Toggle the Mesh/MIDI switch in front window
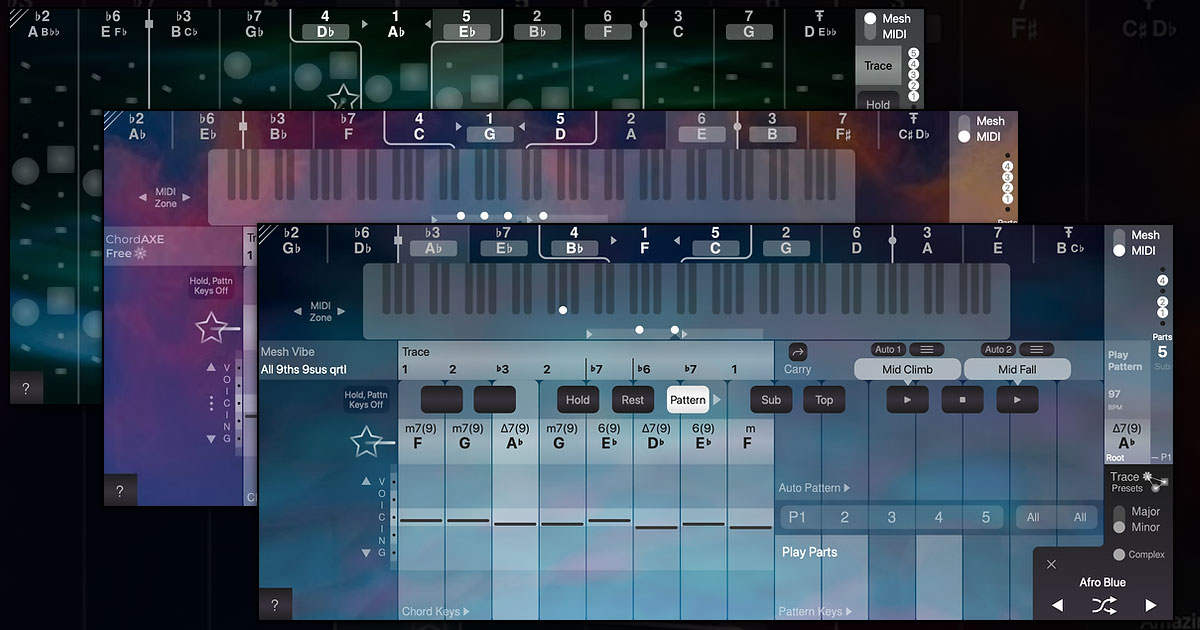 click(x=1119, y=243)
